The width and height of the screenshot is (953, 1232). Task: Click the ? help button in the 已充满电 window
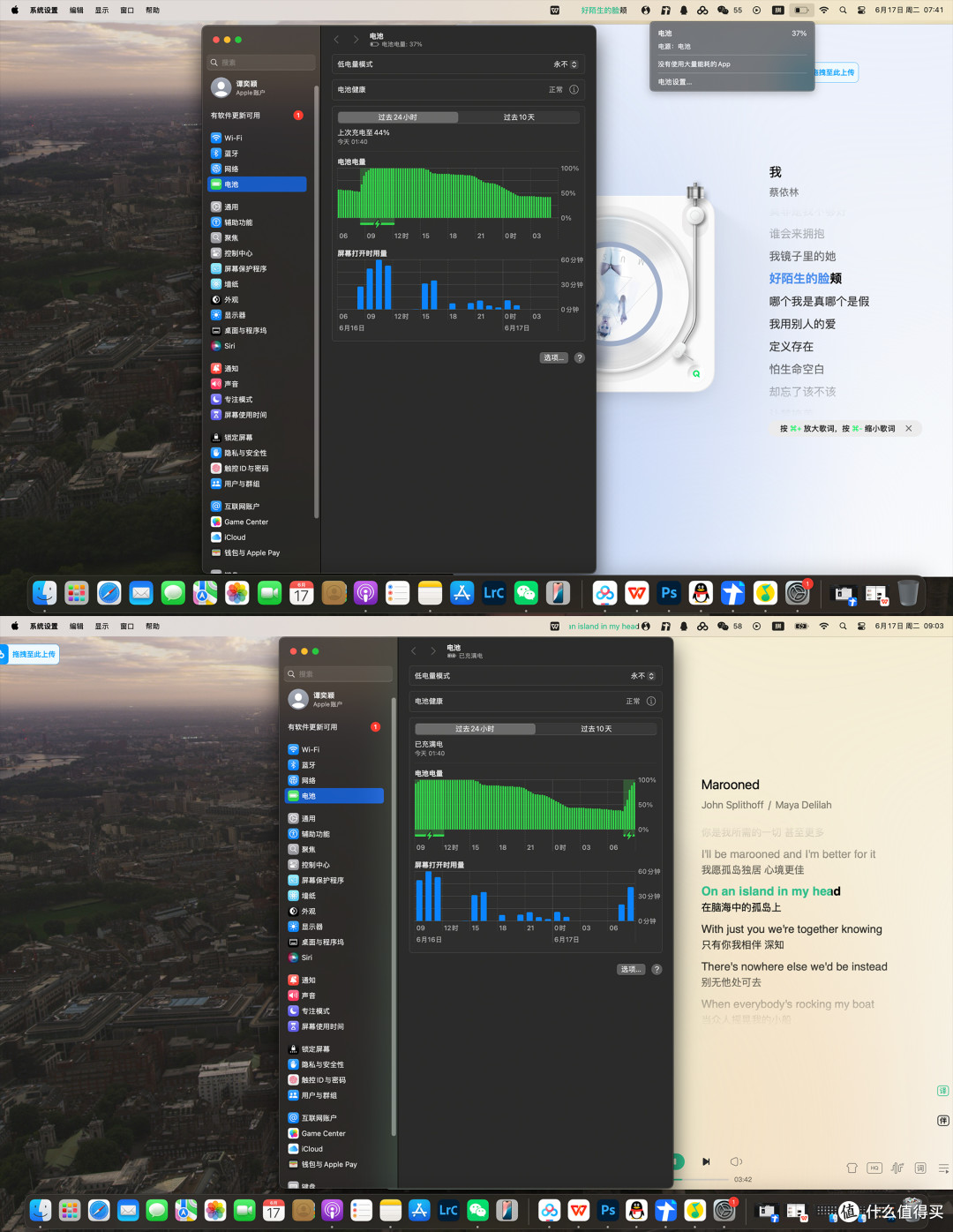click(x=657, y=969)
